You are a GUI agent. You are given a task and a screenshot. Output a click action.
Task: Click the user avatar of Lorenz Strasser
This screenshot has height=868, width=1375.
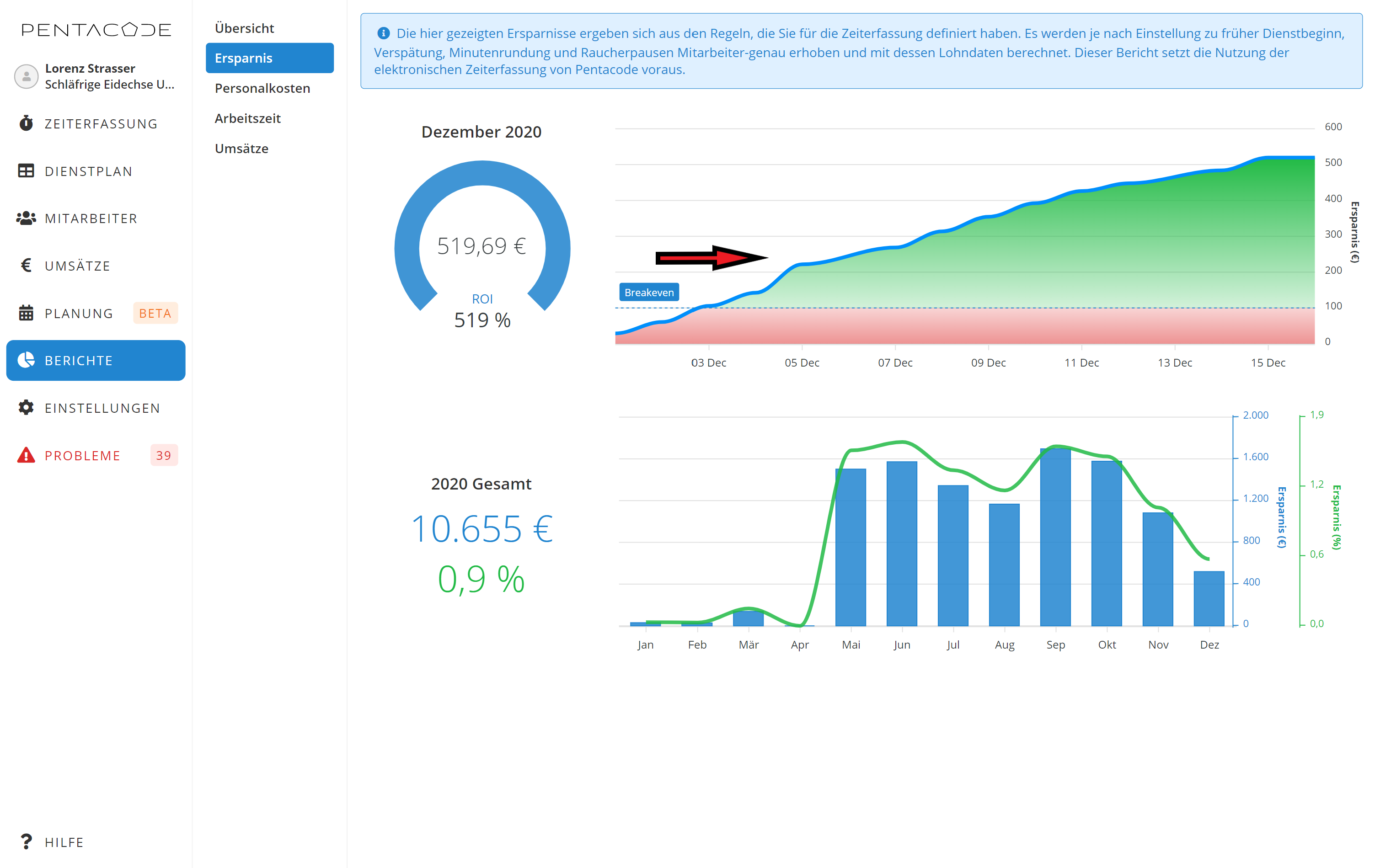[x=26, y=76]
